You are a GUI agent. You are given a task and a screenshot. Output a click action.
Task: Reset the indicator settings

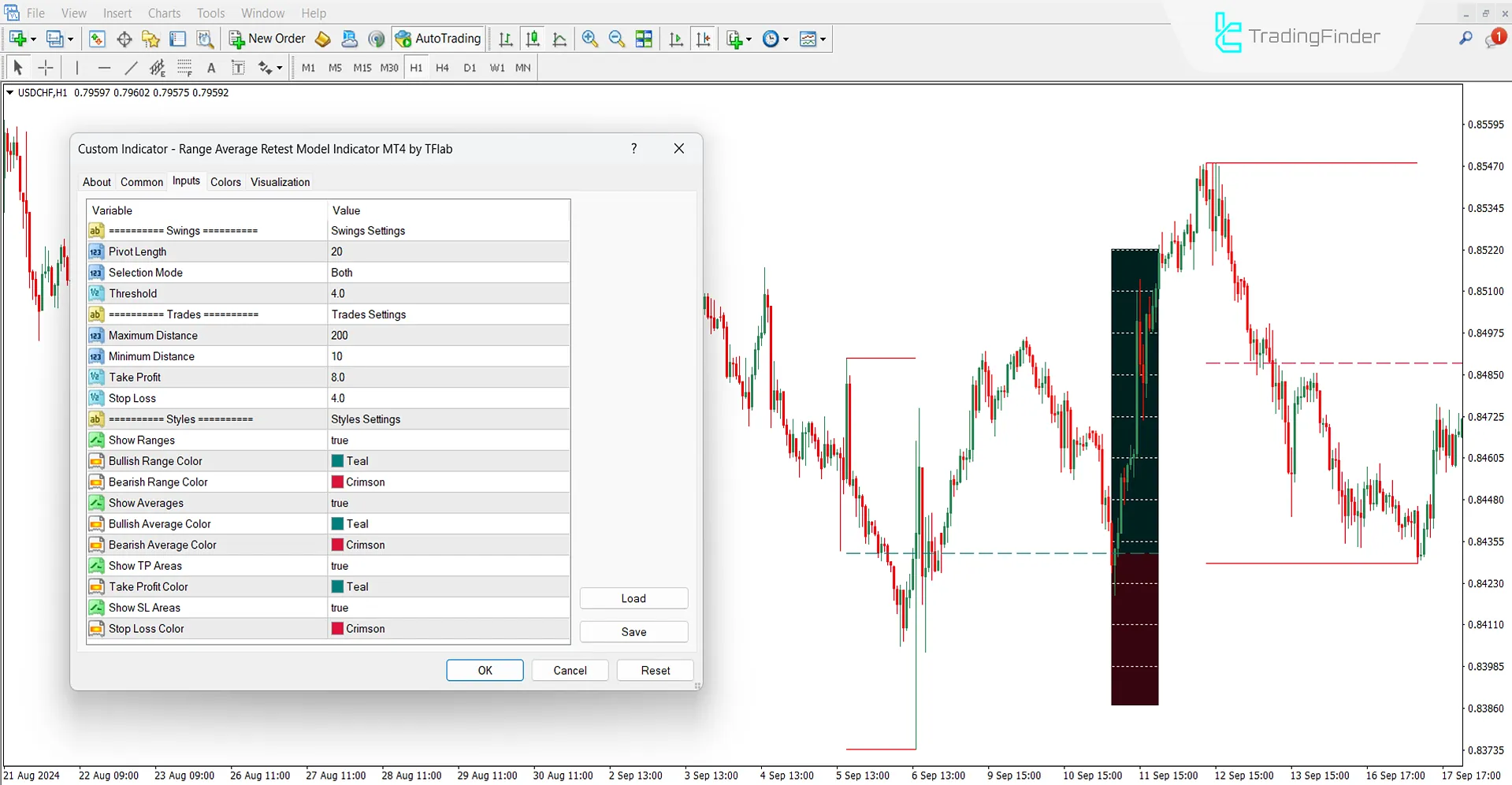(655, 670)
